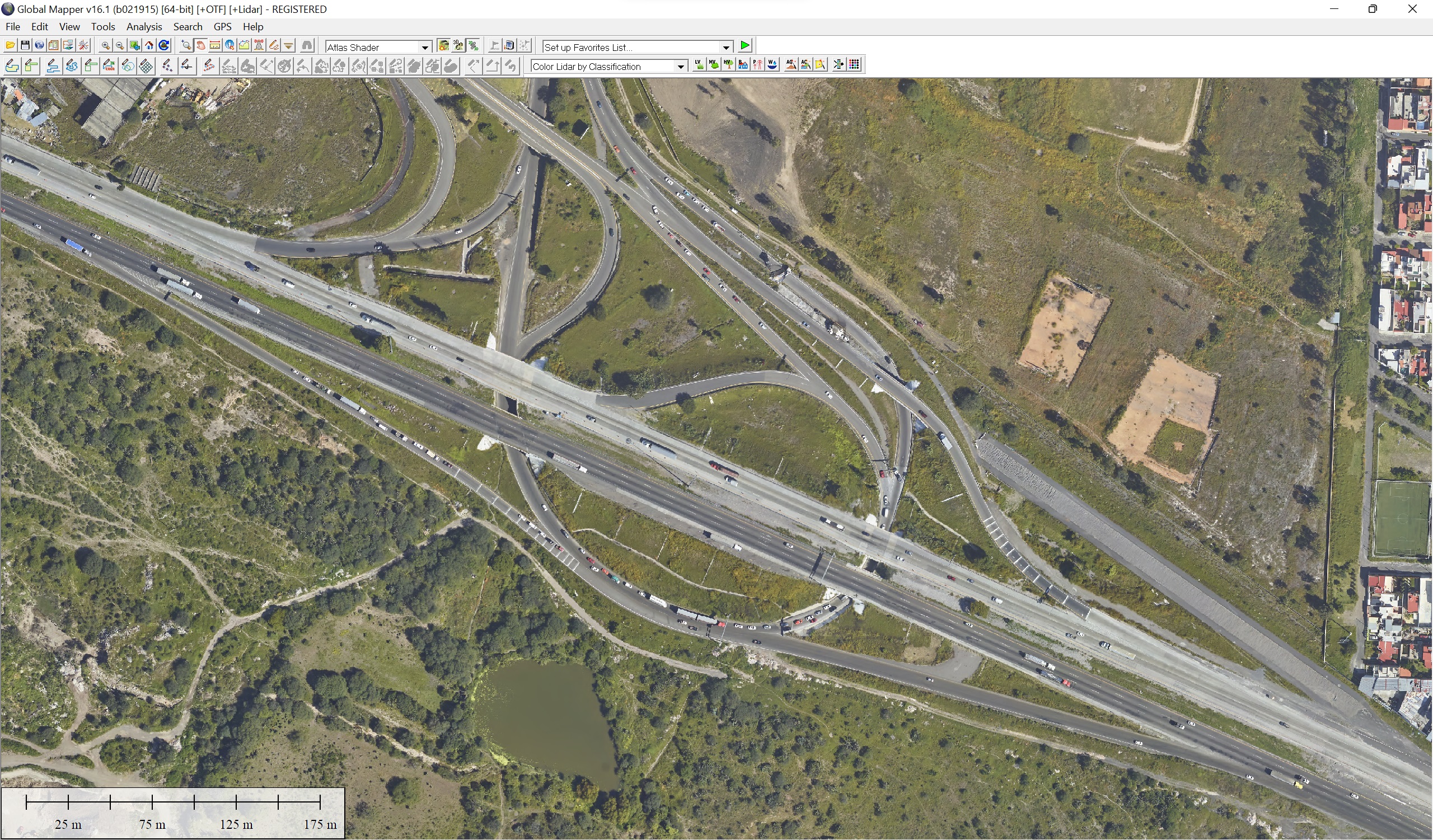Image resolution: width=1433 pixels, height=840 pixels.
Task: Toggle hill shading button near shader dropdown
Action: pyautogui.click(x=443, y=45)
